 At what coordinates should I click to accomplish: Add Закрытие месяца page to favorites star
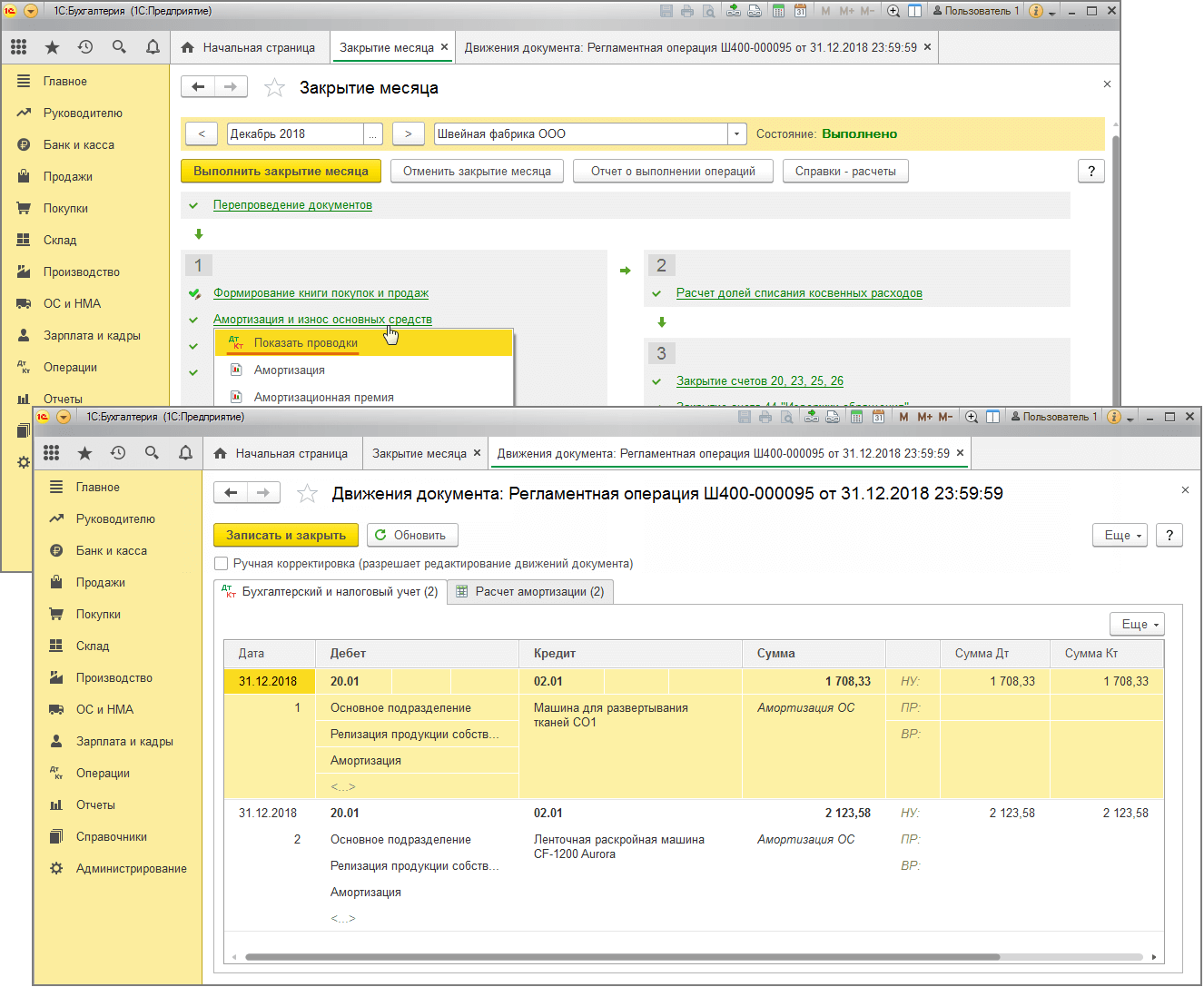(274, 87)
